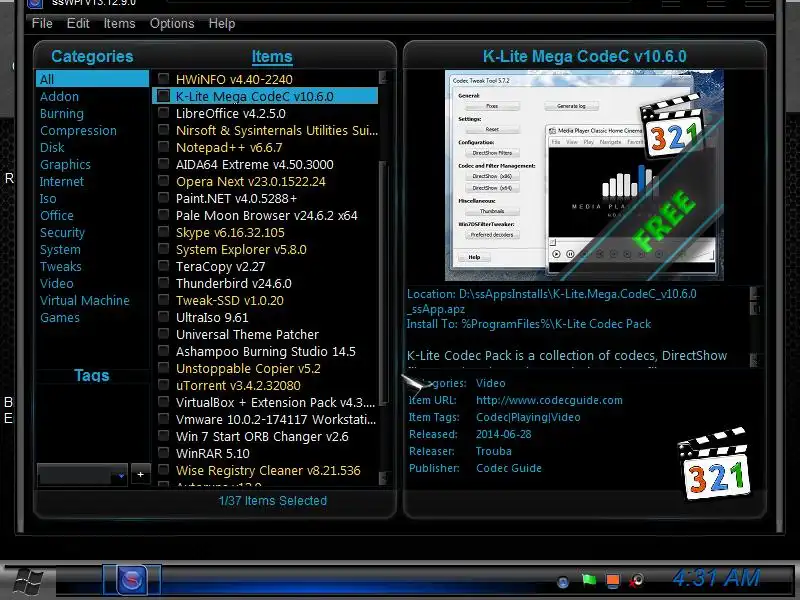Check the AIDA64 Extreme checkbox
The width and height of the screenshot is (800, 600).
tap(163, 163)
